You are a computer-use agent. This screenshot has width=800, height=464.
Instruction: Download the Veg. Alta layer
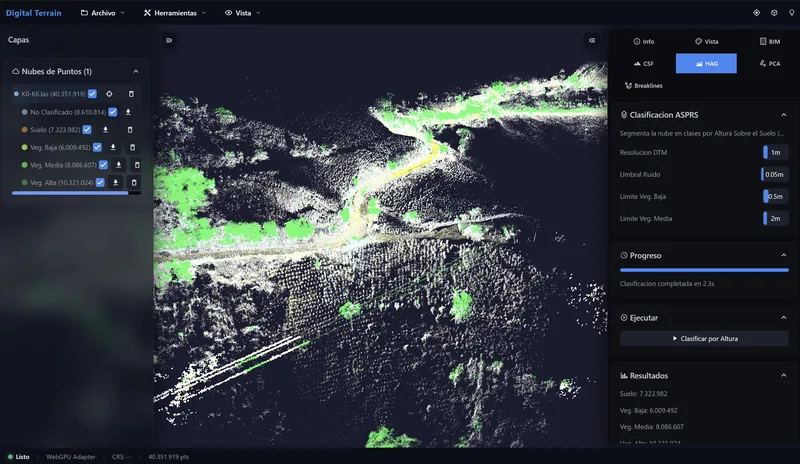click(115, 182)
